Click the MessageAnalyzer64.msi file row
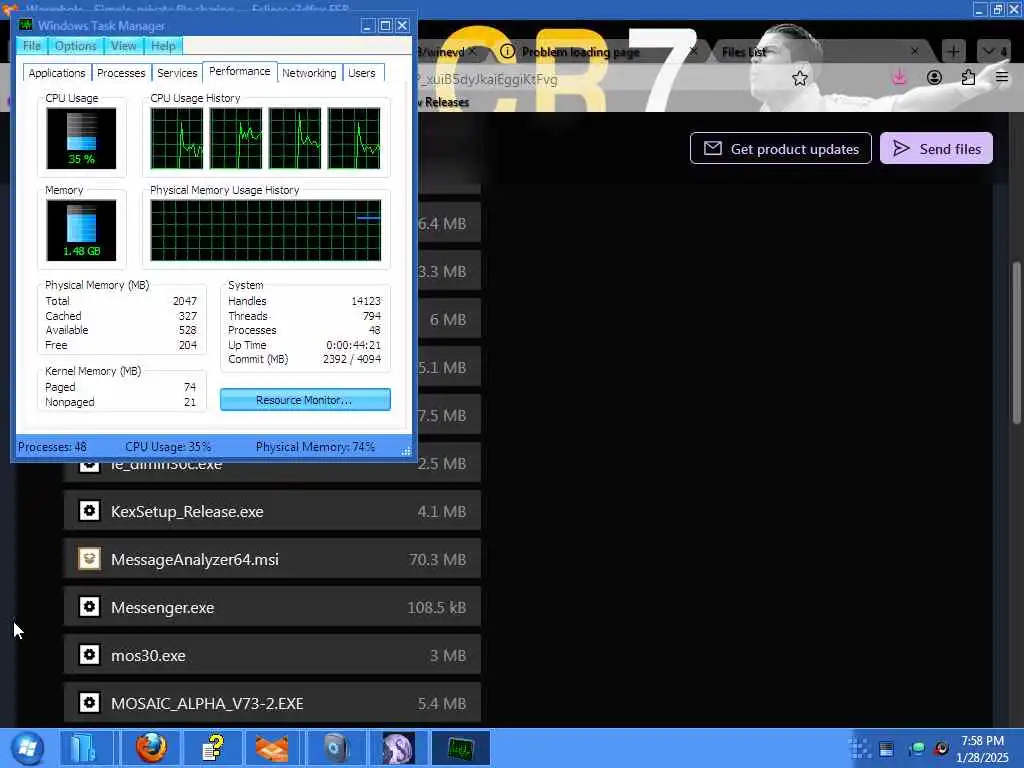This screenshot has width=1024, height=768. [272, 559]
